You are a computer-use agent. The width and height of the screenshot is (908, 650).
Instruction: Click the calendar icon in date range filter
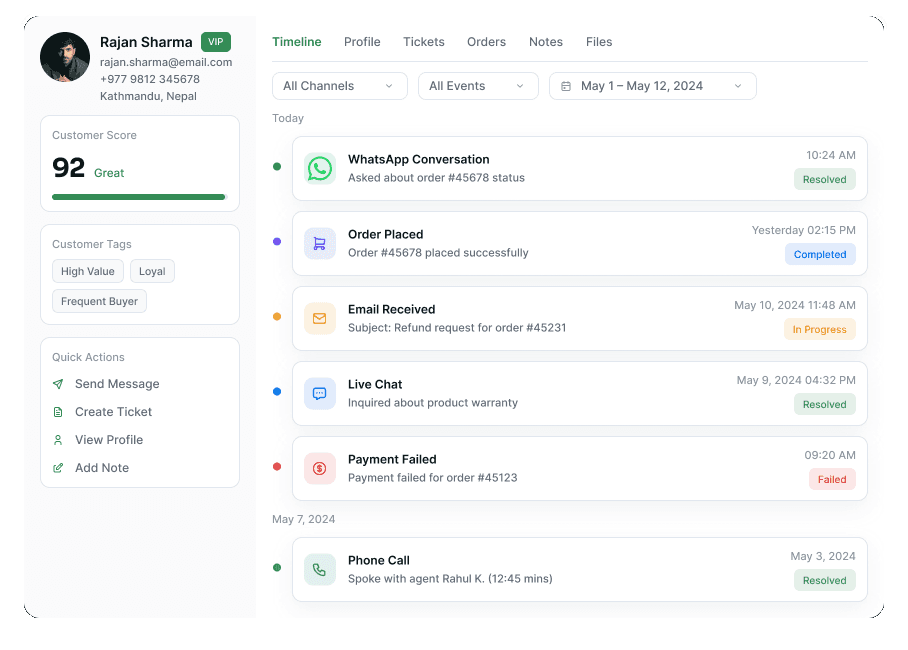point(566,86)
